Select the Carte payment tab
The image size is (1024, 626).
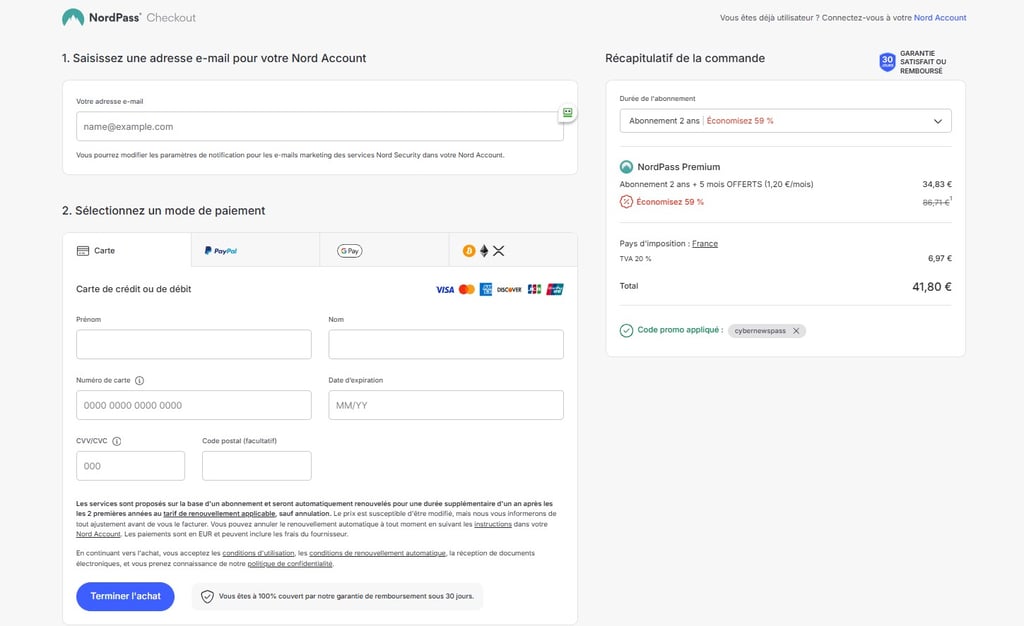127,251
